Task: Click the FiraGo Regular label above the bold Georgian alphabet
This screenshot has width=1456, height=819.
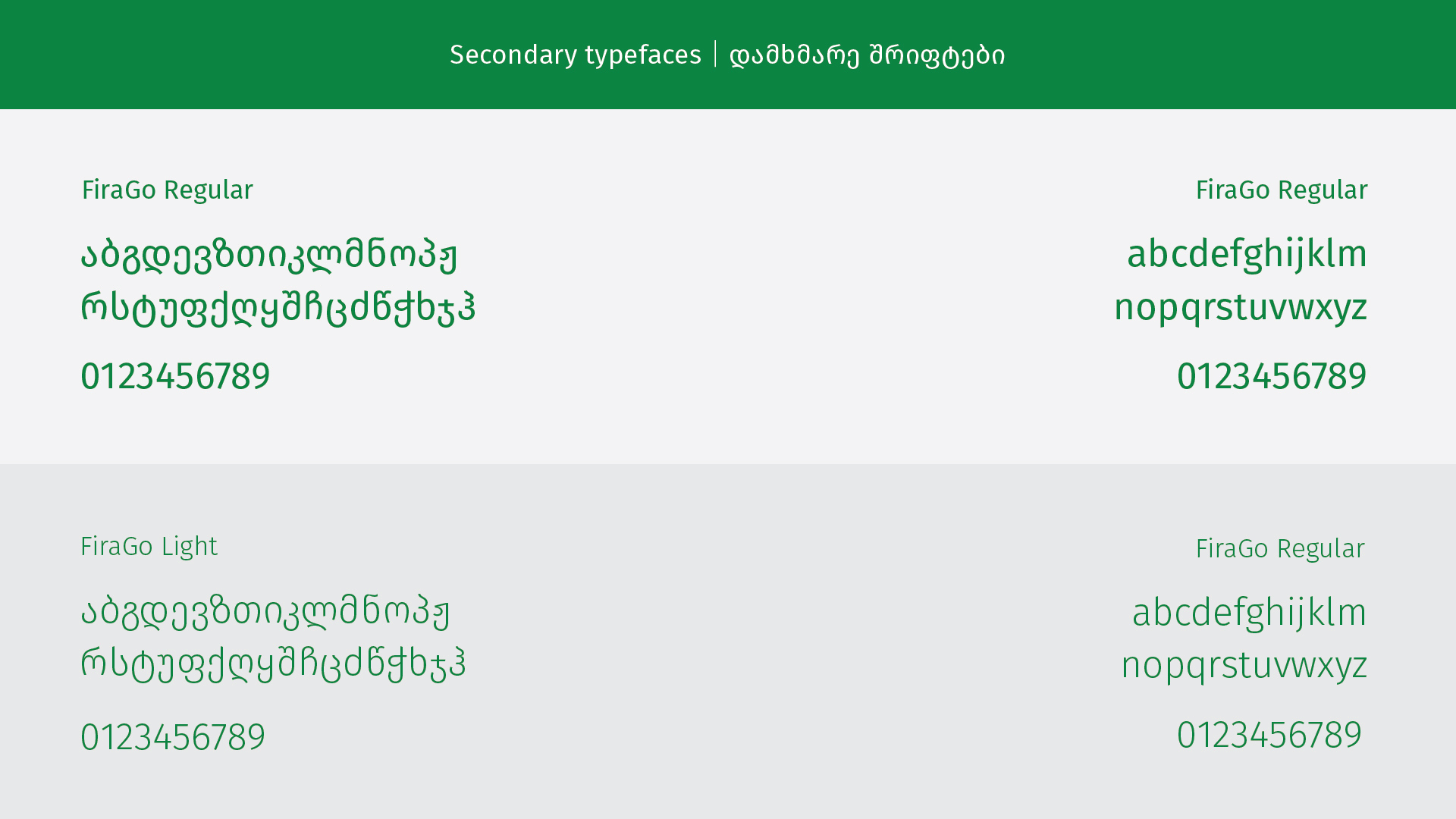Action: coord(167,190)
